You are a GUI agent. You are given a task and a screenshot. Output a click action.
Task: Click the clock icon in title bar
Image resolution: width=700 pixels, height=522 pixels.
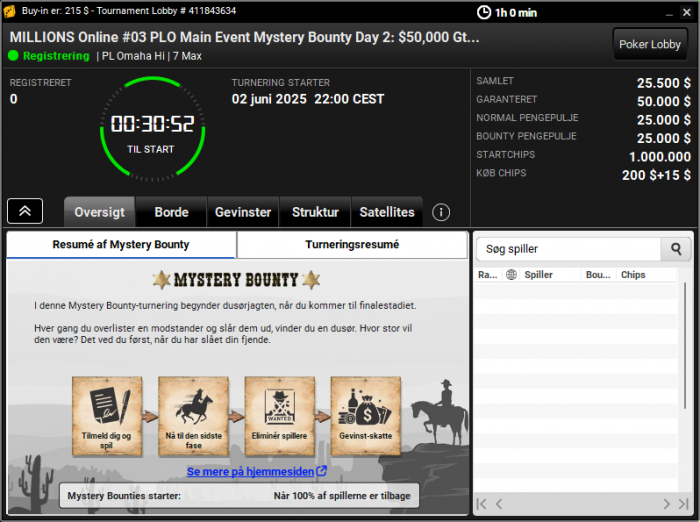tap(484, 13)
